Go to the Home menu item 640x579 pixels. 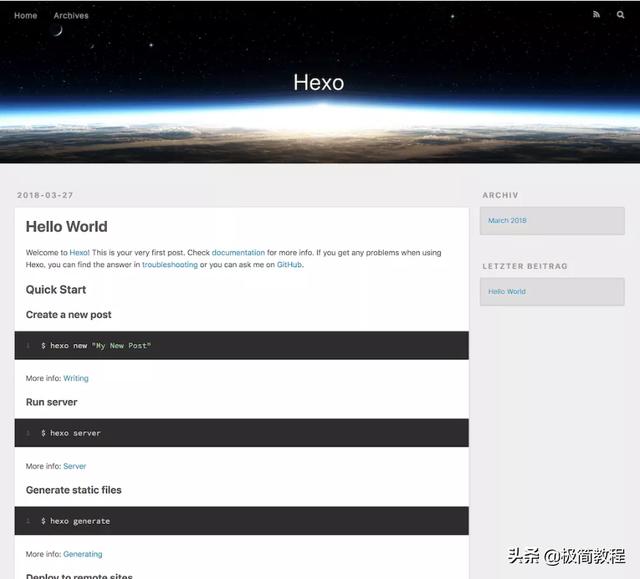[x=26, y=16]
